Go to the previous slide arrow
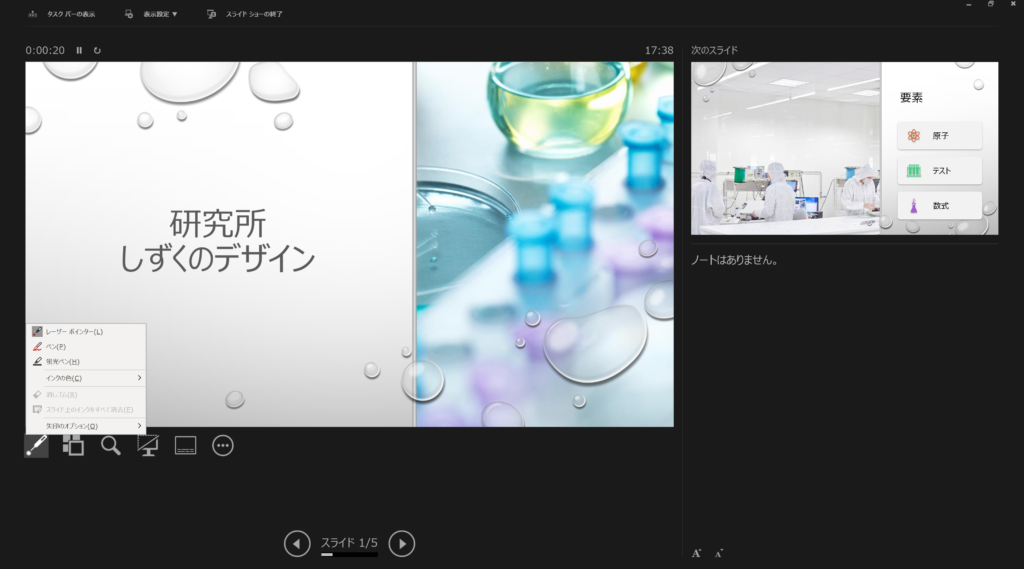Screen dimensions: 1024x569 click(297, 543)
